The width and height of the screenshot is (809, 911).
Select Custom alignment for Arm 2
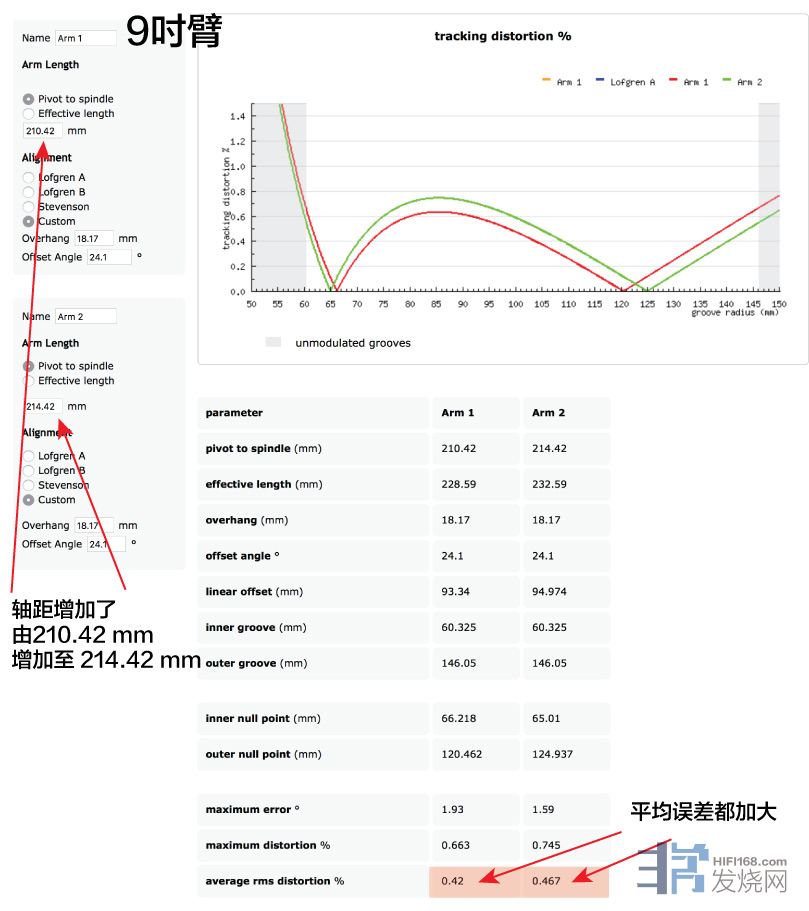[28, 500]
